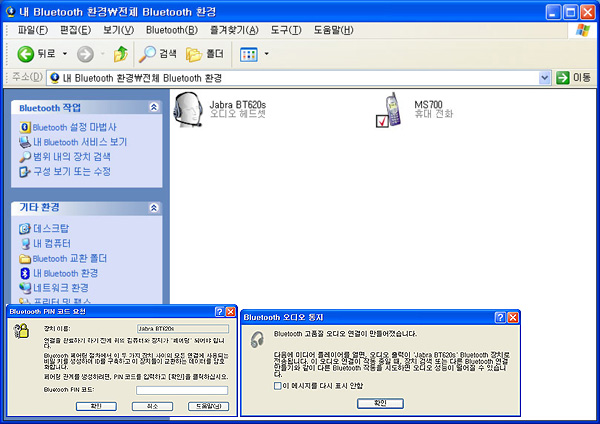This screenshot has height=424, width=600.
Task: Go up one folder level icon
Action: (x=121, y=54)
